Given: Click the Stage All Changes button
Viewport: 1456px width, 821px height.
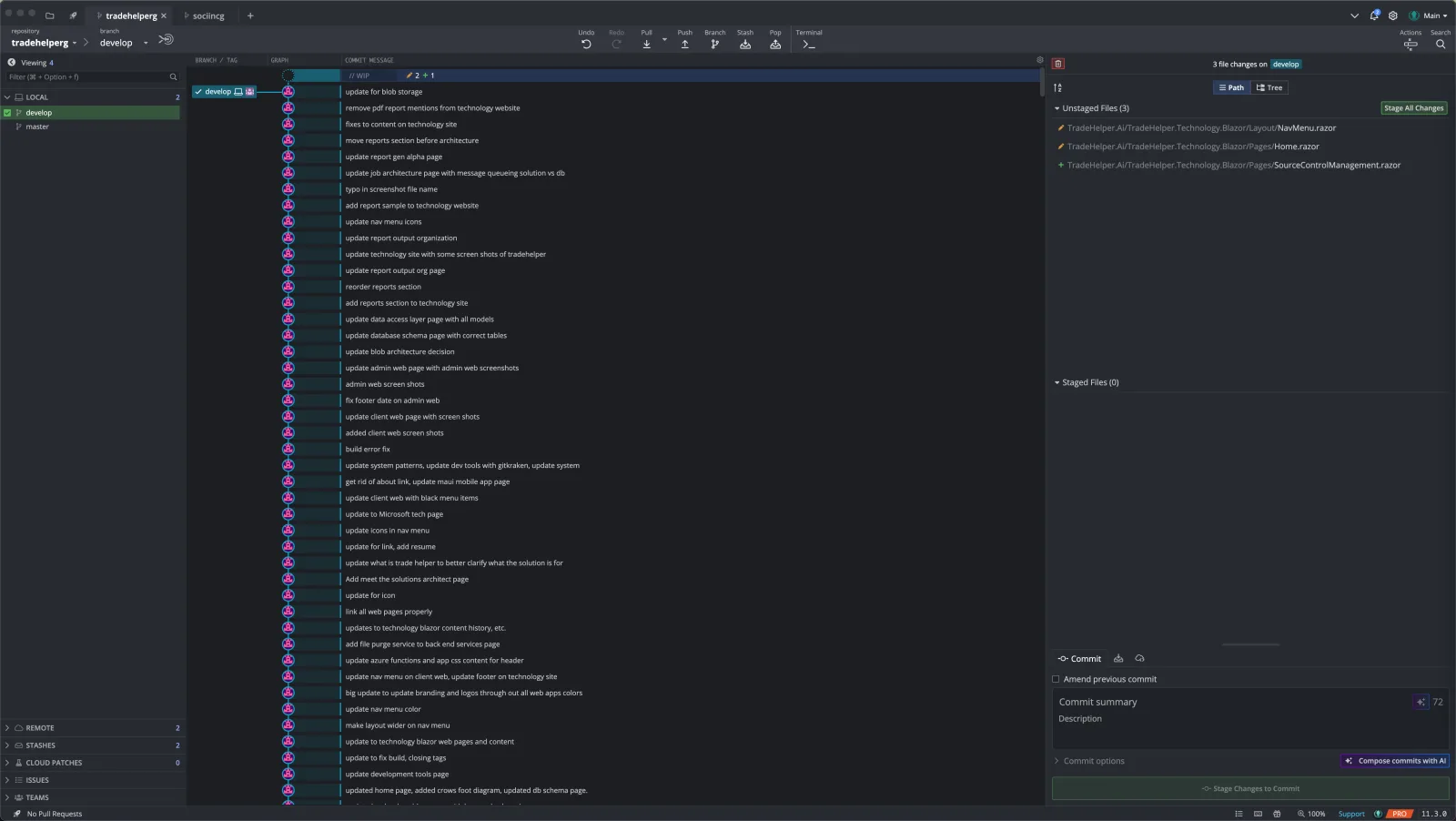Looking at the screenshot, I should 1413,108.
